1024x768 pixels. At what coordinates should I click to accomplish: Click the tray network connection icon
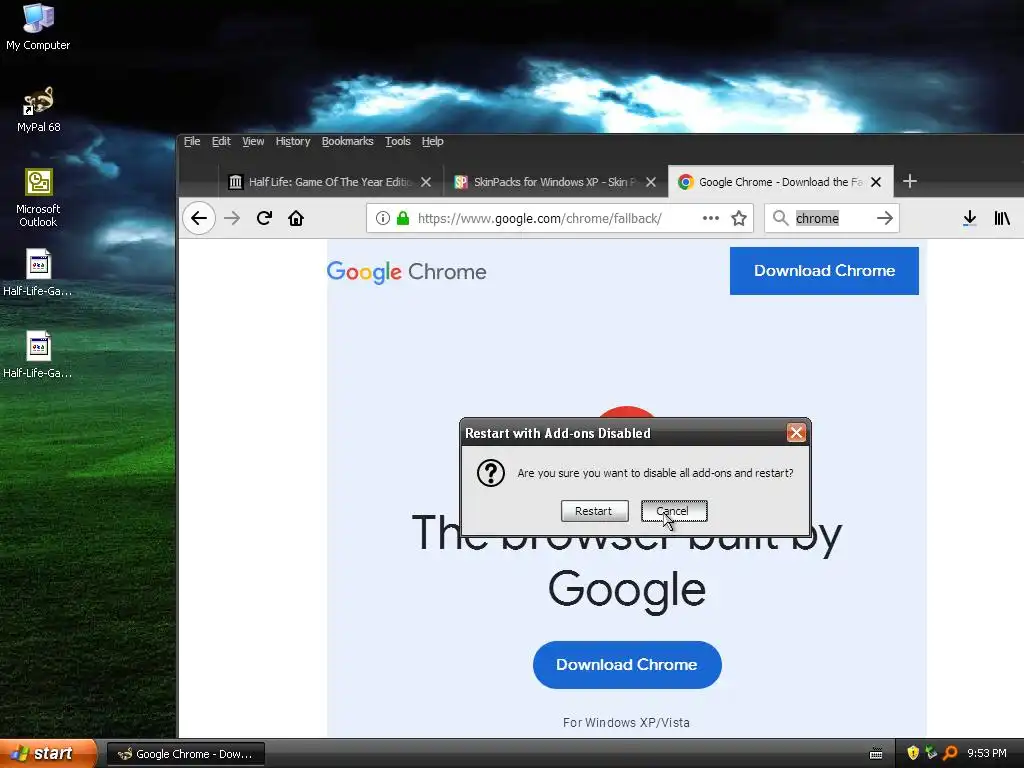point(931,753)
